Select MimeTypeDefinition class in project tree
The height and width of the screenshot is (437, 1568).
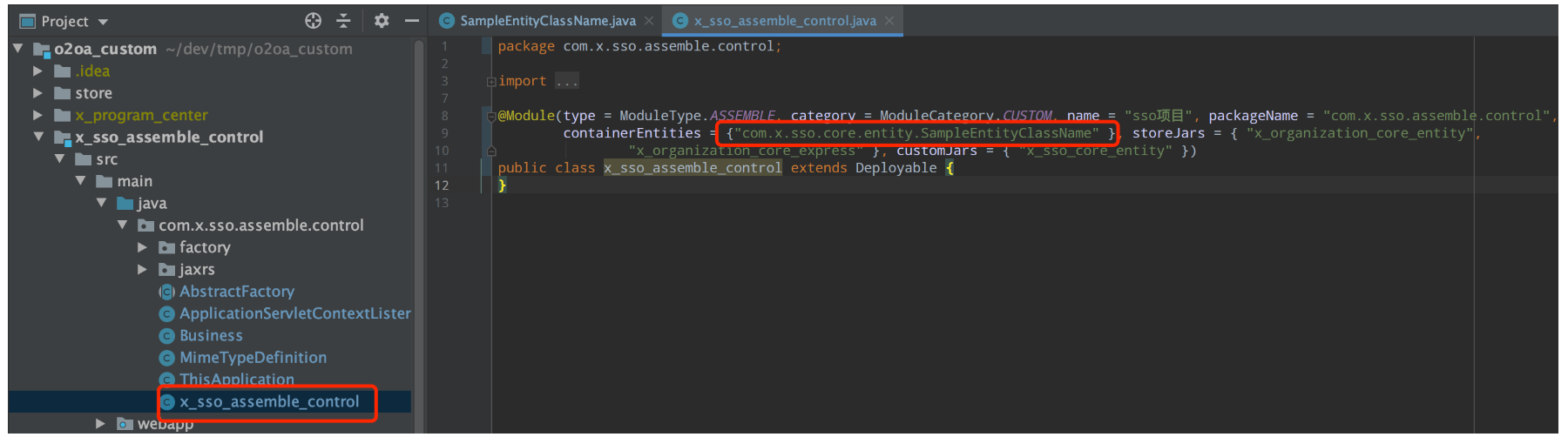[253, 358]
